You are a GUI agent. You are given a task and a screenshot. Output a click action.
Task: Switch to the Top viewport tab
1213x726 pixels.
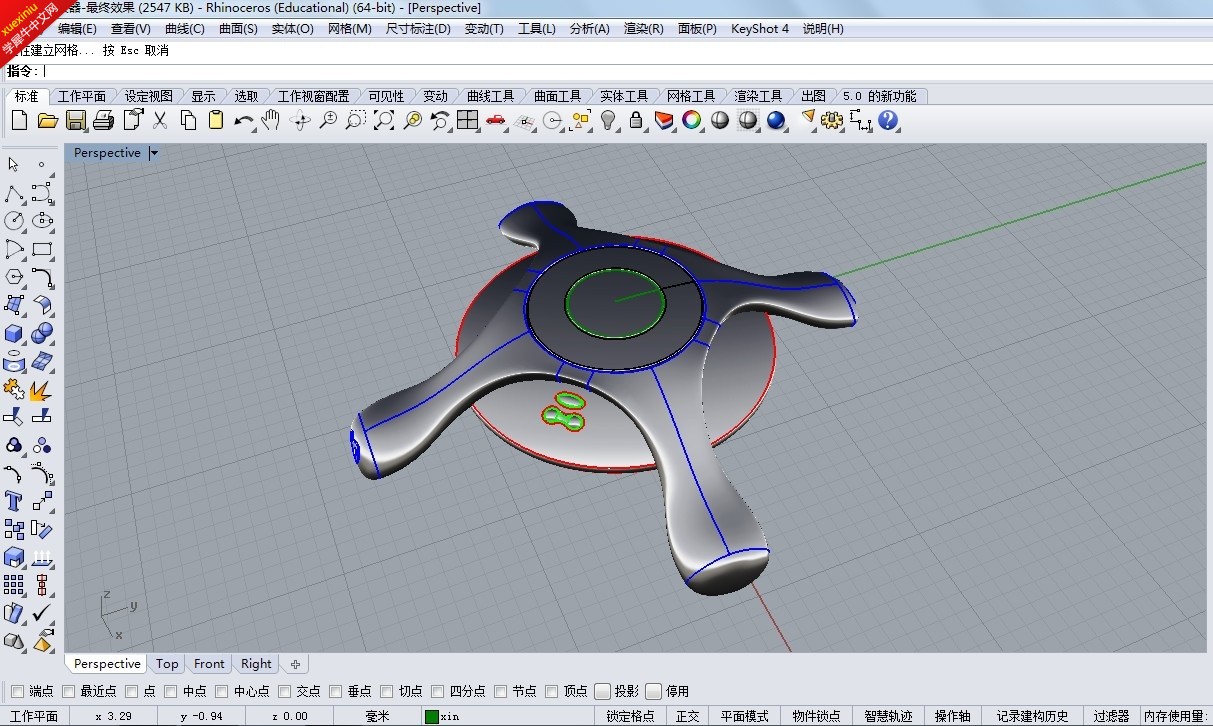tap(167, 664)
